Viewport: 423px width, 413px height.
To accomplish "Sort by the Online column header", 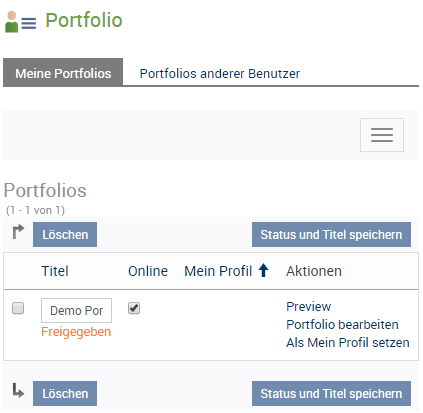I will 148,271.
